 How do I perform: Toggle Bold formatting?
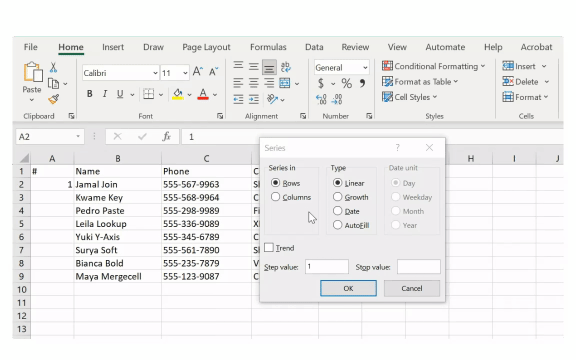(89, 94)
